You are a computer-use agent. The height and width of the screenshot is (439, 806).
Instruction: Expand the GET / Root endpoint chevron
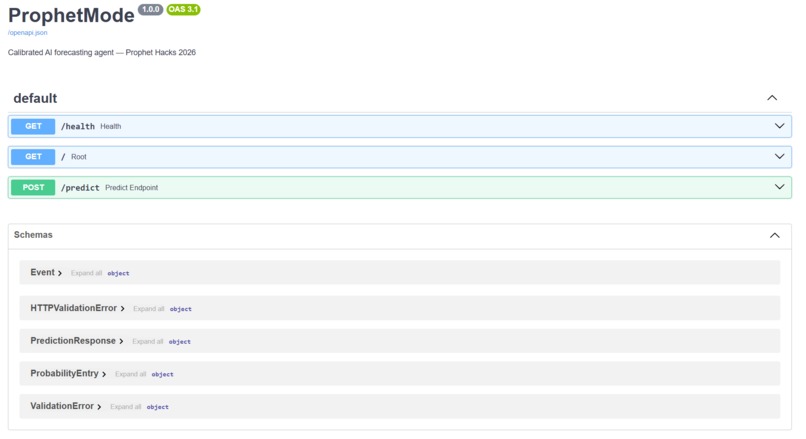click(779, 156)
